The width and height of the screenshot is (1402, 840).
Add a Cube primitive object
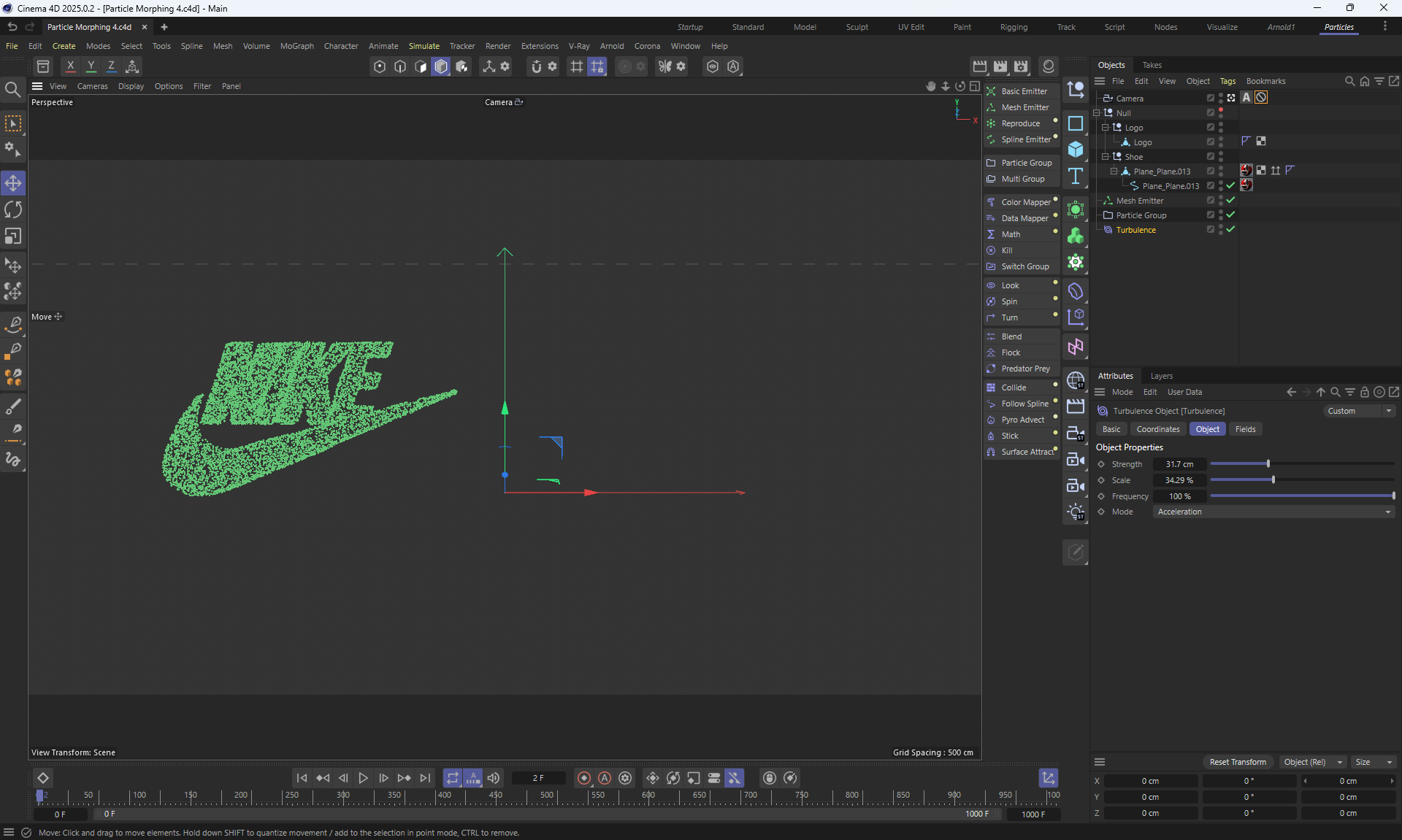1076,150
